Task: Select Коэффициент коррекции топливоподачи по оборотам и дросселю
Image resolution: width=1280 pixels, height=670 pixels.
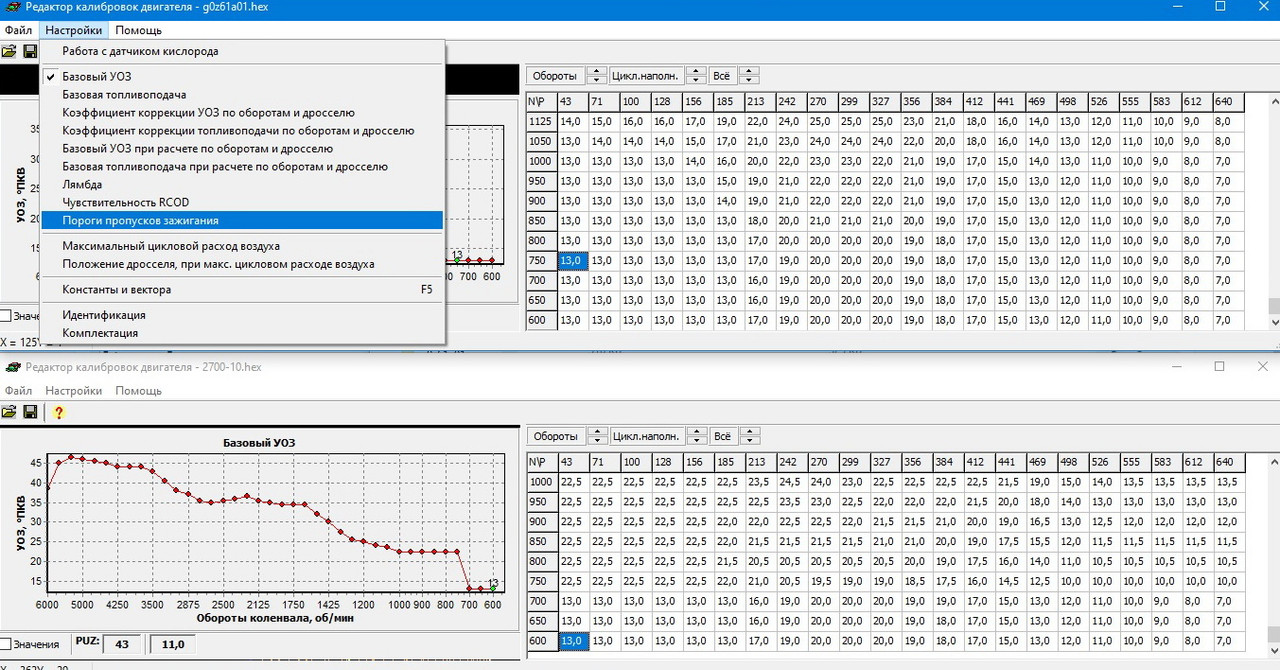Action: pyautogui.click(x=242, y=130)
